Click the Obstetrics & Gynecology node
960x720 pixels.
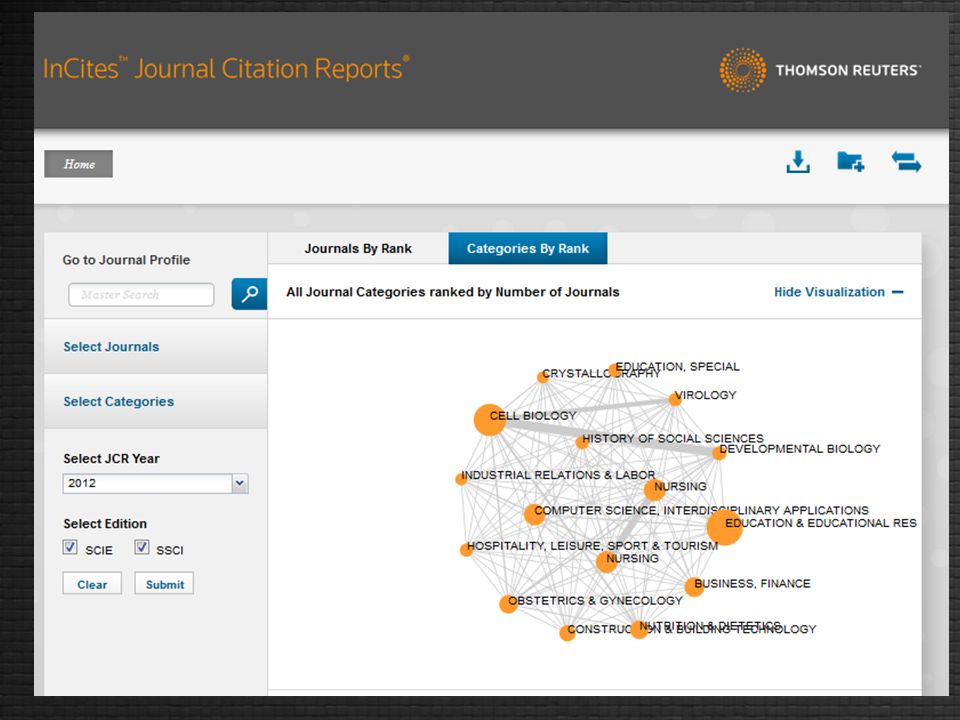click(508, 604)
